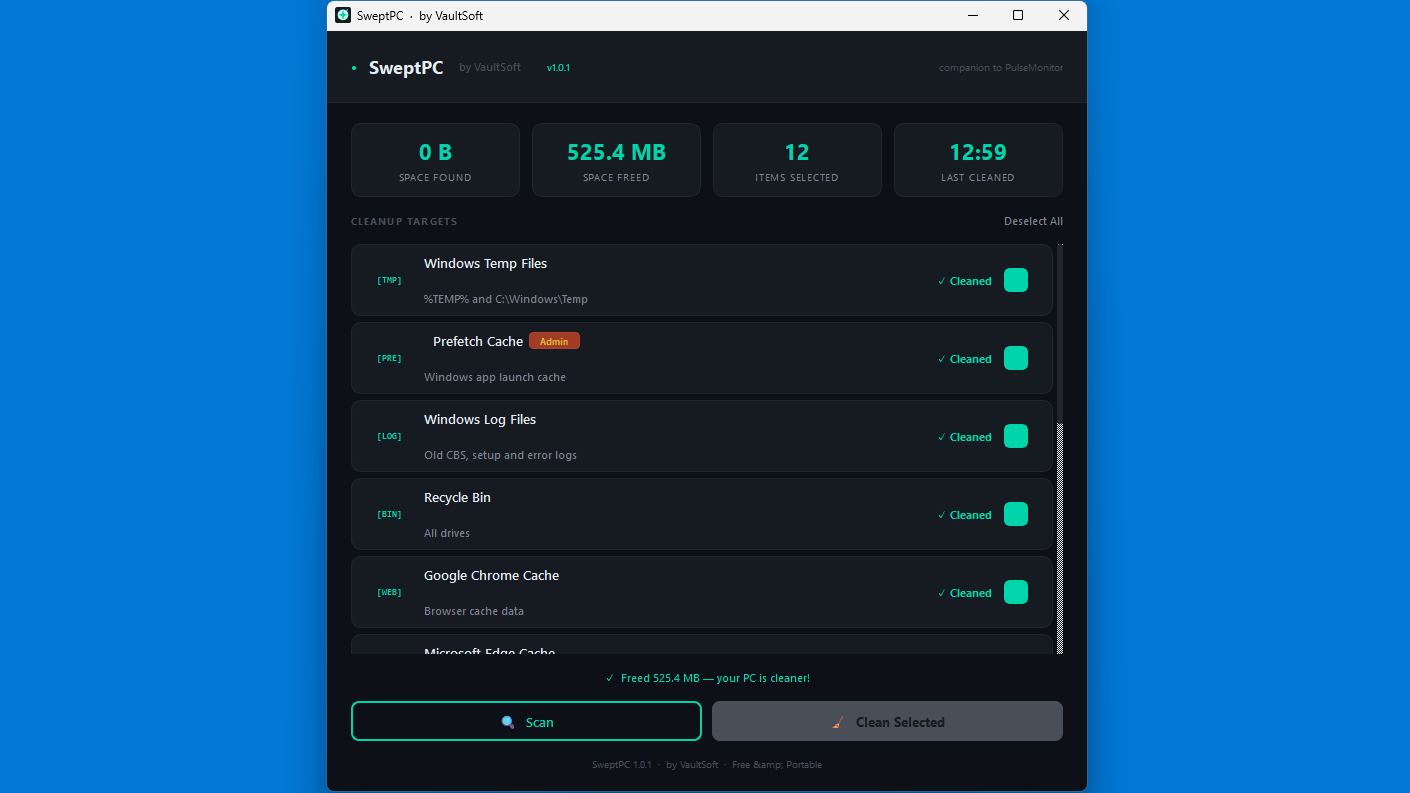Click the Deselect All link
This screenshot has height=793, width=1410.
coord(1033,221)
